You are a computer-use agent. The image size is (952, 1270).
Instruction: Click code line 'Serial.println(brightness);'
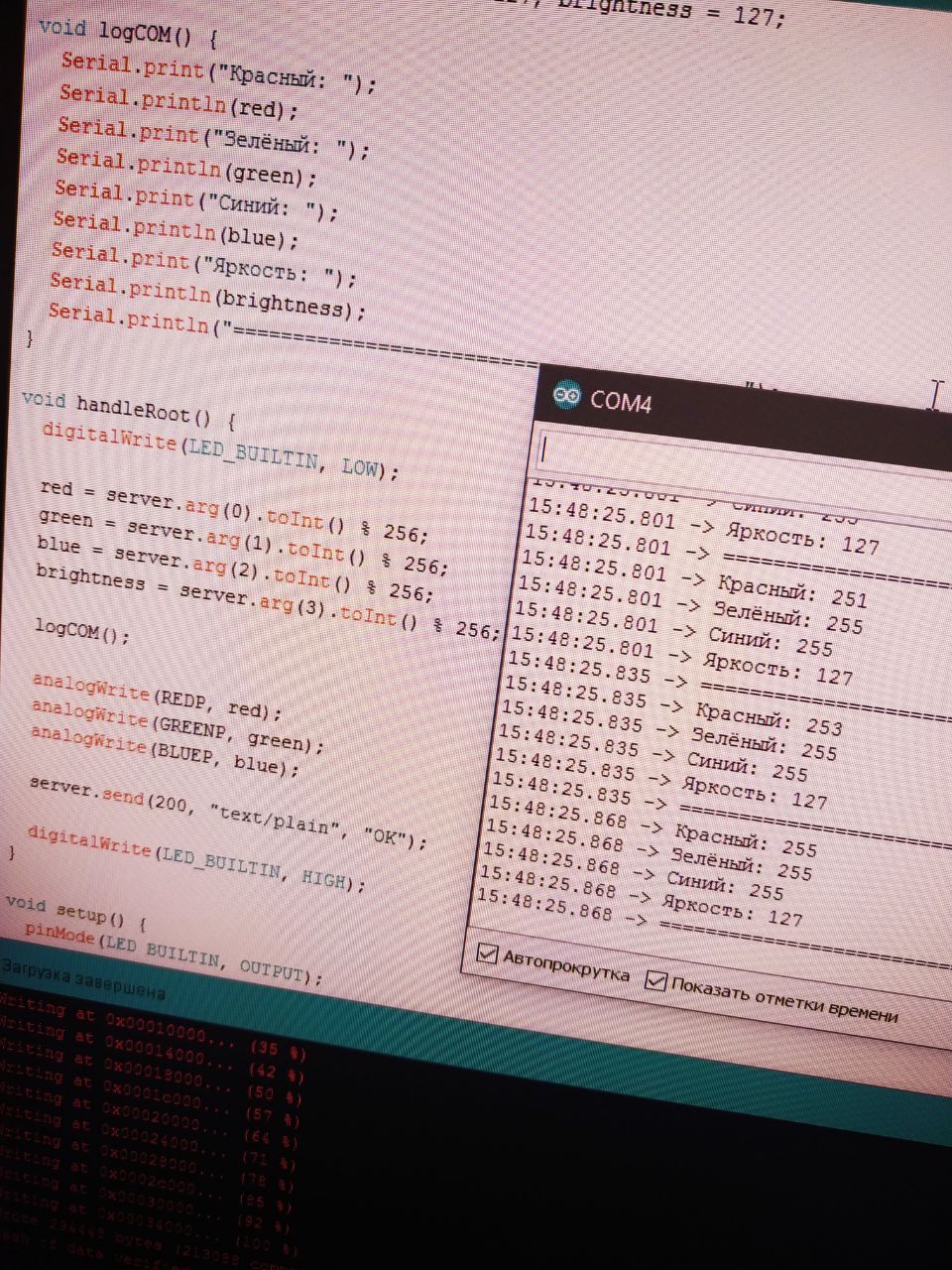207,296
